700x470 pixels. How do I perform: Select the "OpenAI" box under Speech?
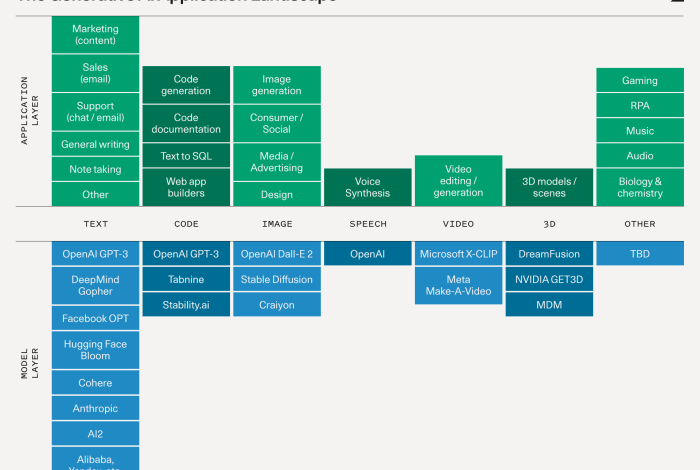coord(368,254)
